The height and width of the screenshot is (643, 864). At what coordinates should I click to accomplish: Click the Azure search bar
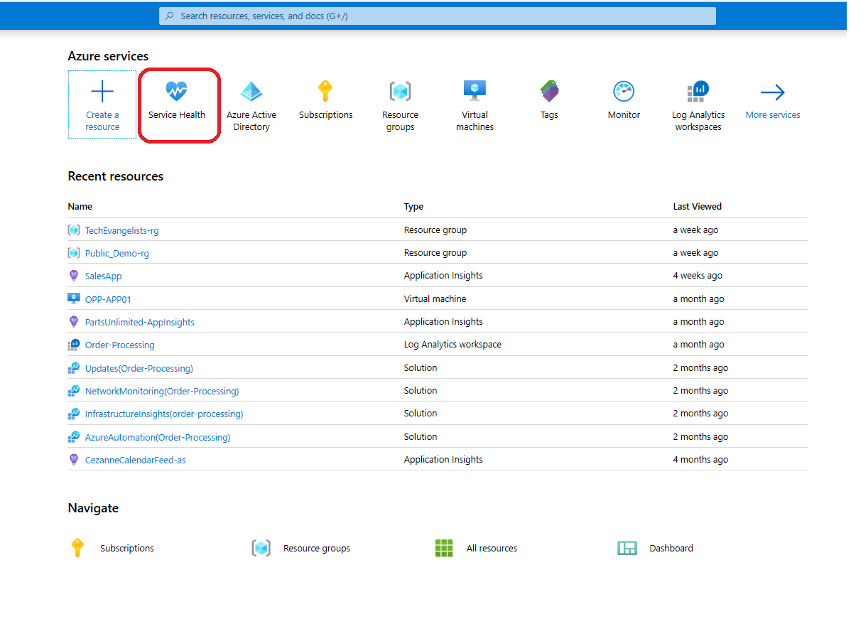[x=437, y=15]
